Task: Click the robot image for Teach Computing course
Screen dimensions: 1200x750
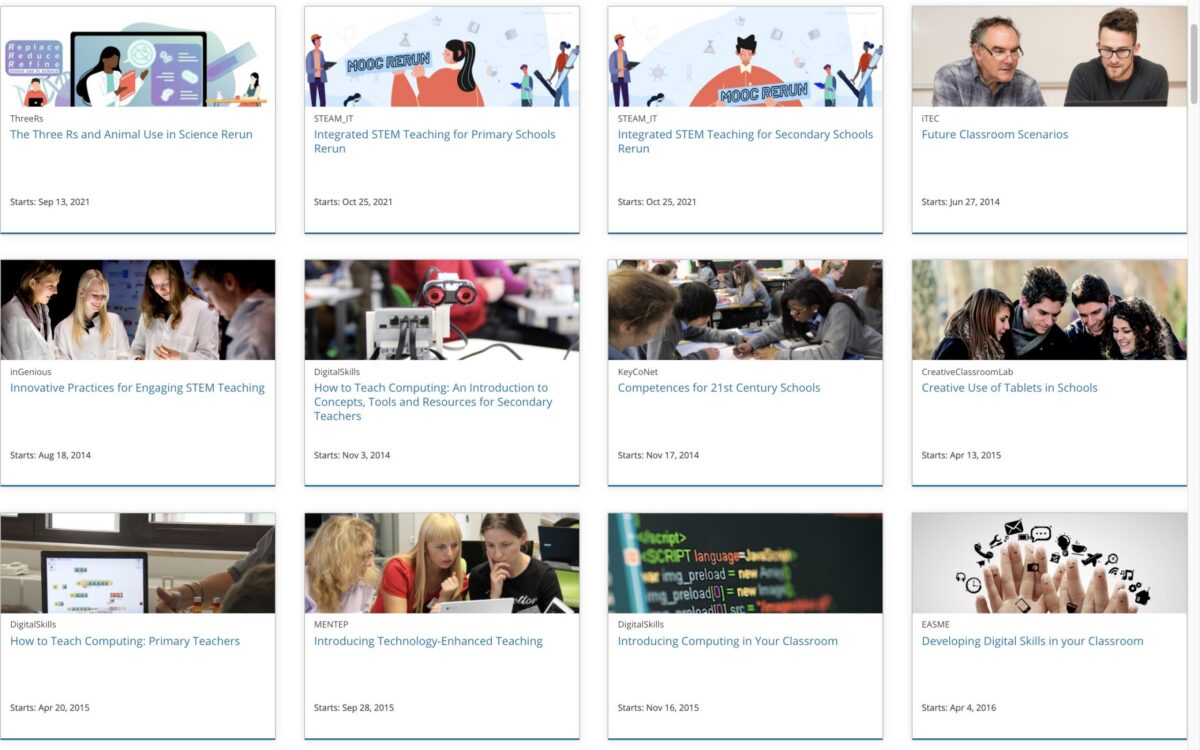Action: [442, 310]
